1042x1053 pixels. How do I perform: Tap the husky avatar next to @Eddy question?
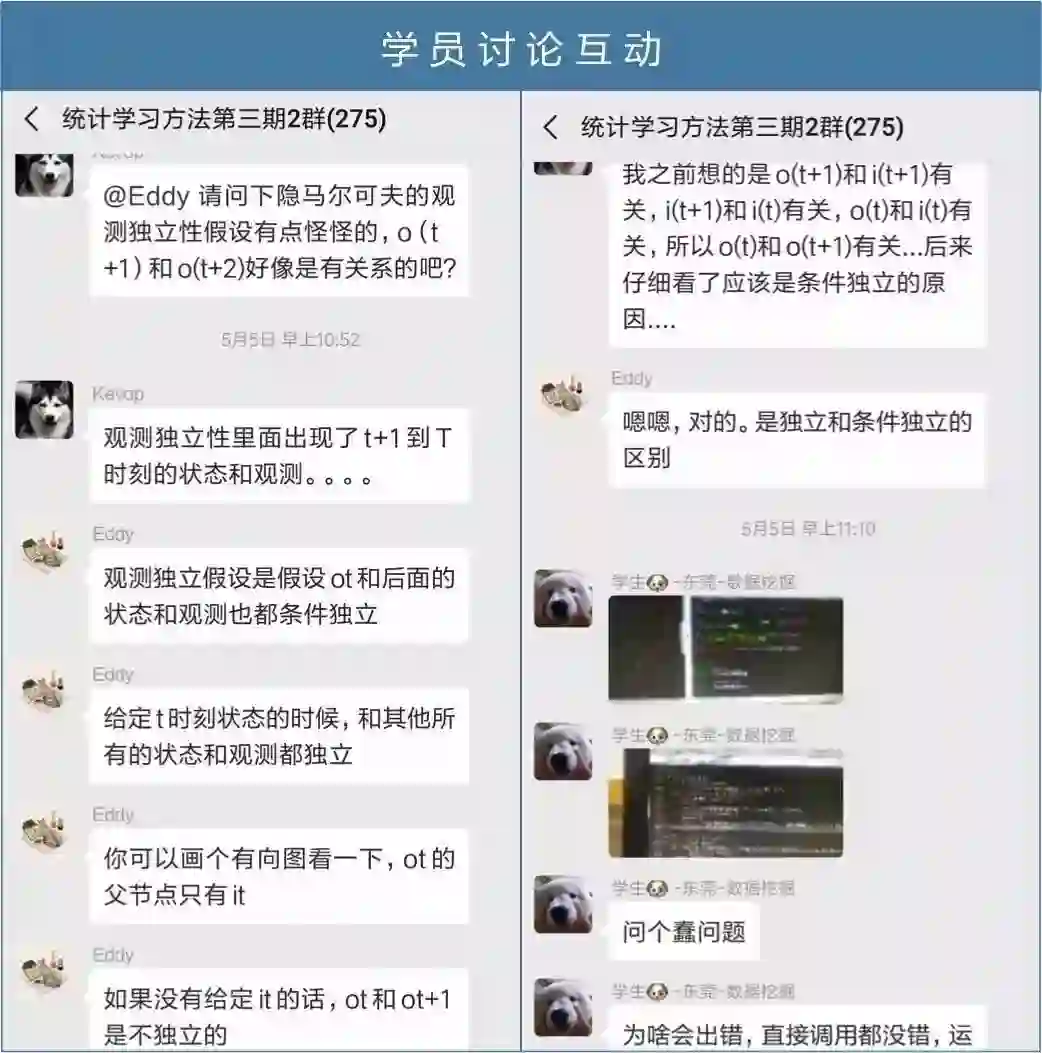pos(44,175)
